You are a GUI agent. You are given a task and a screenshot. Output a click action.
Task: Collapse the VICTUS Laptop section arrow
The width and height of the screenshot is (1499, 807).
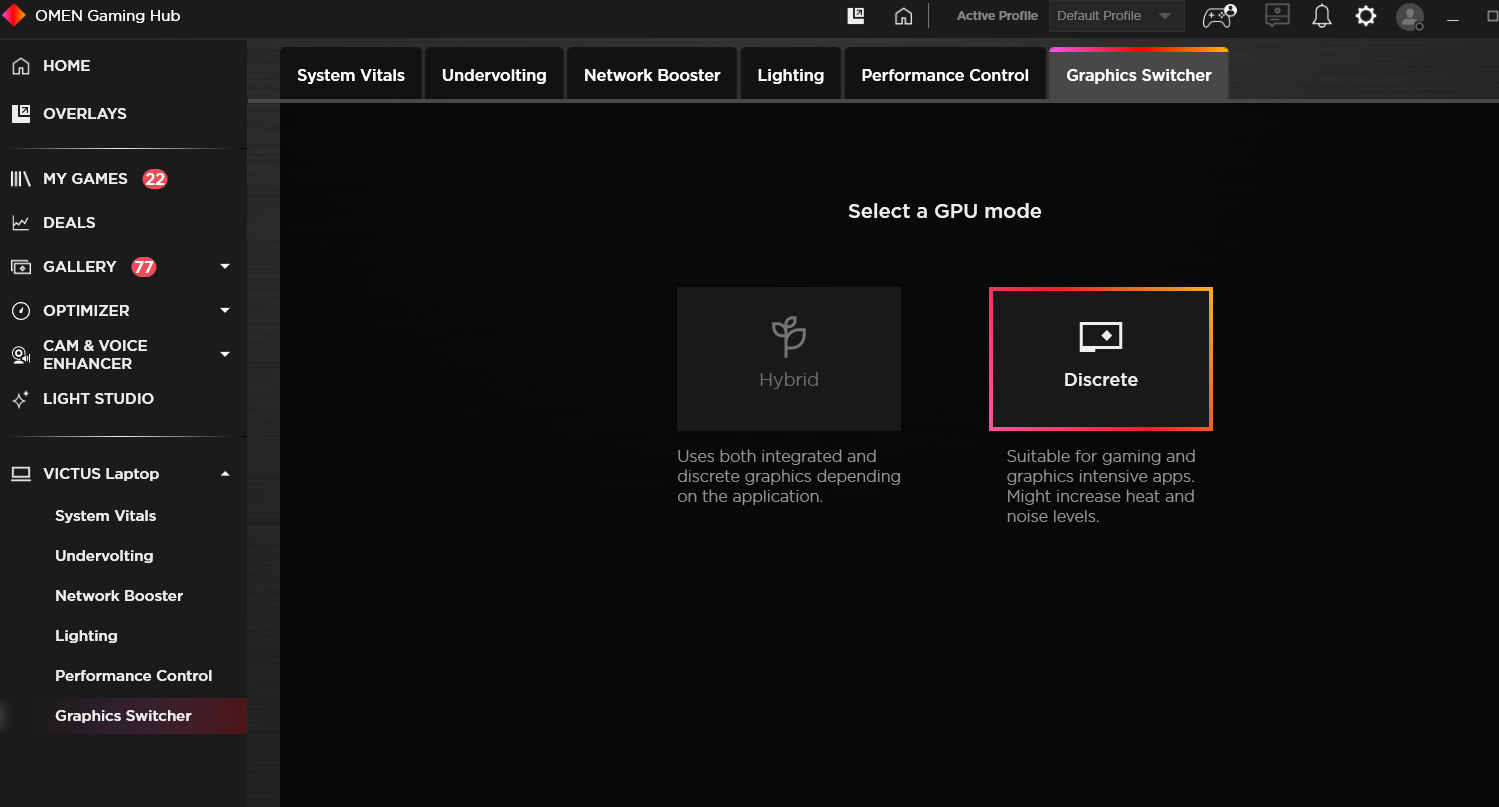(225, 473)
